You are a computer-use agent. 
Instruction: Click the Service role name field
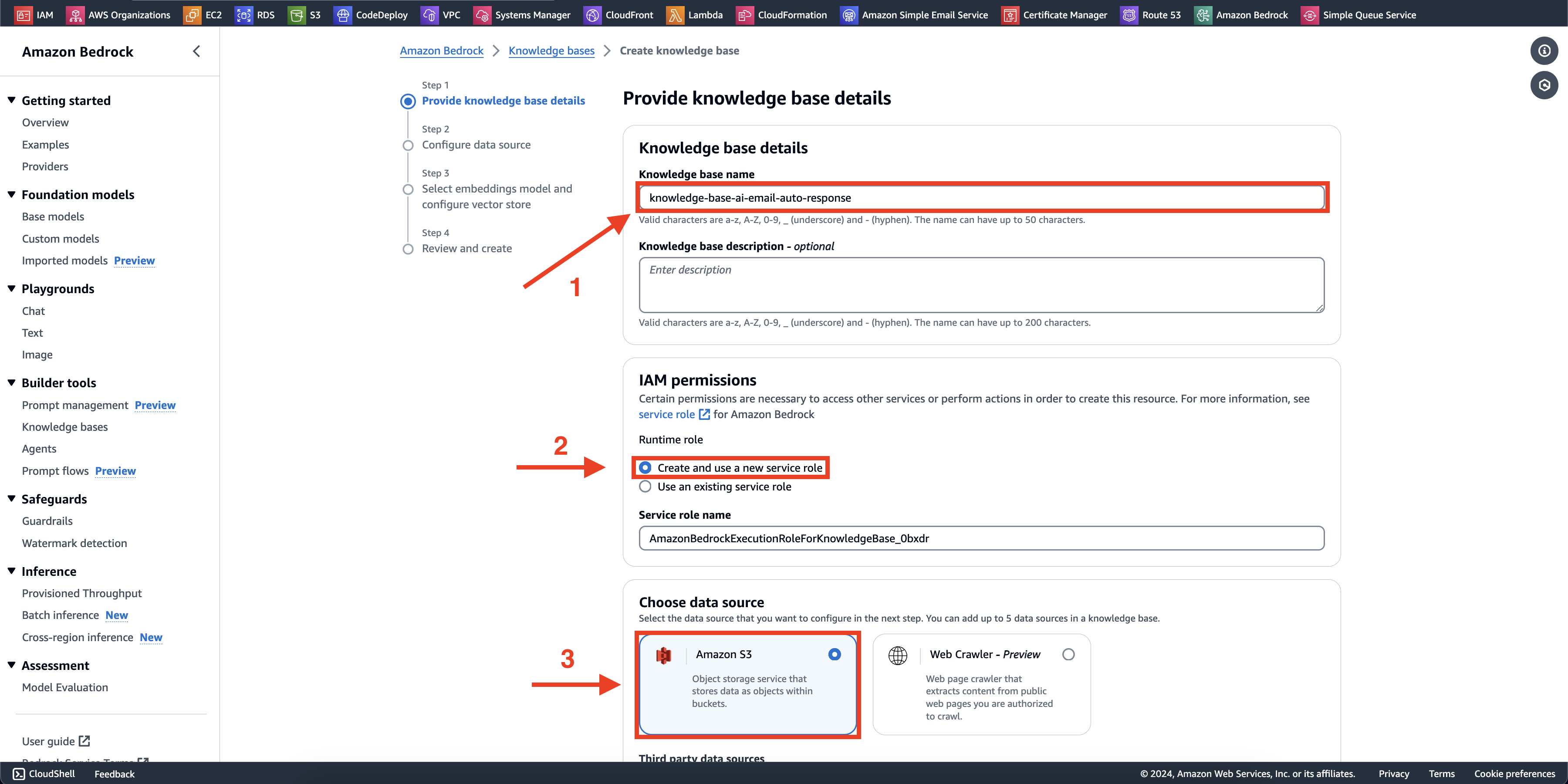point(981,538)
